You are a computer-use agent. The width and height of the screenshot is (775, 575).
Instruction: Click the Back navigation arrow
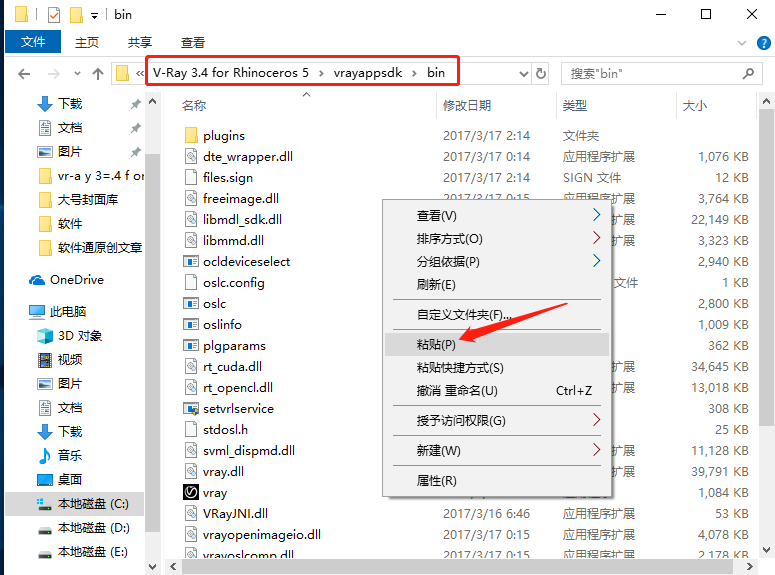tap(24, 74)
